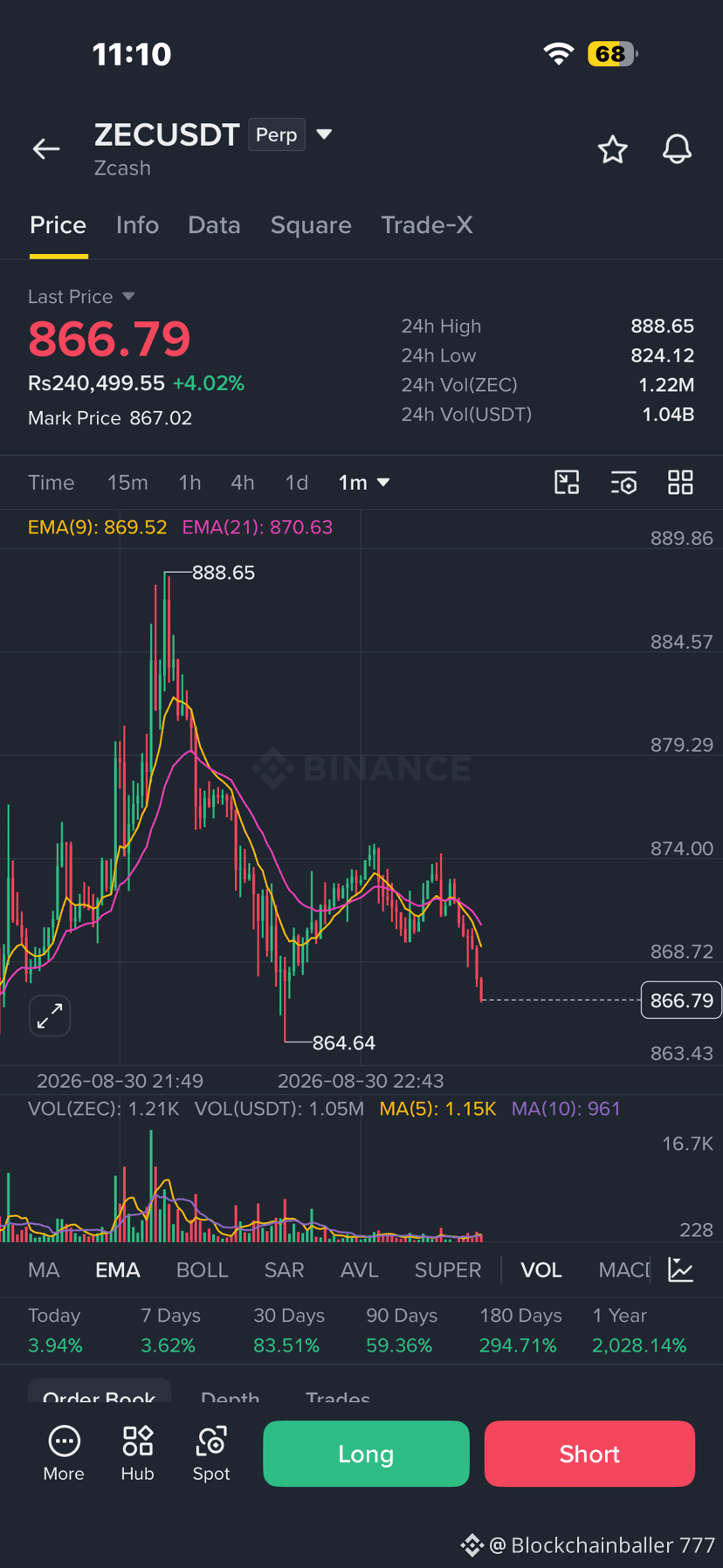Switch to the Trade-X tab

click(x=427, y=225)
